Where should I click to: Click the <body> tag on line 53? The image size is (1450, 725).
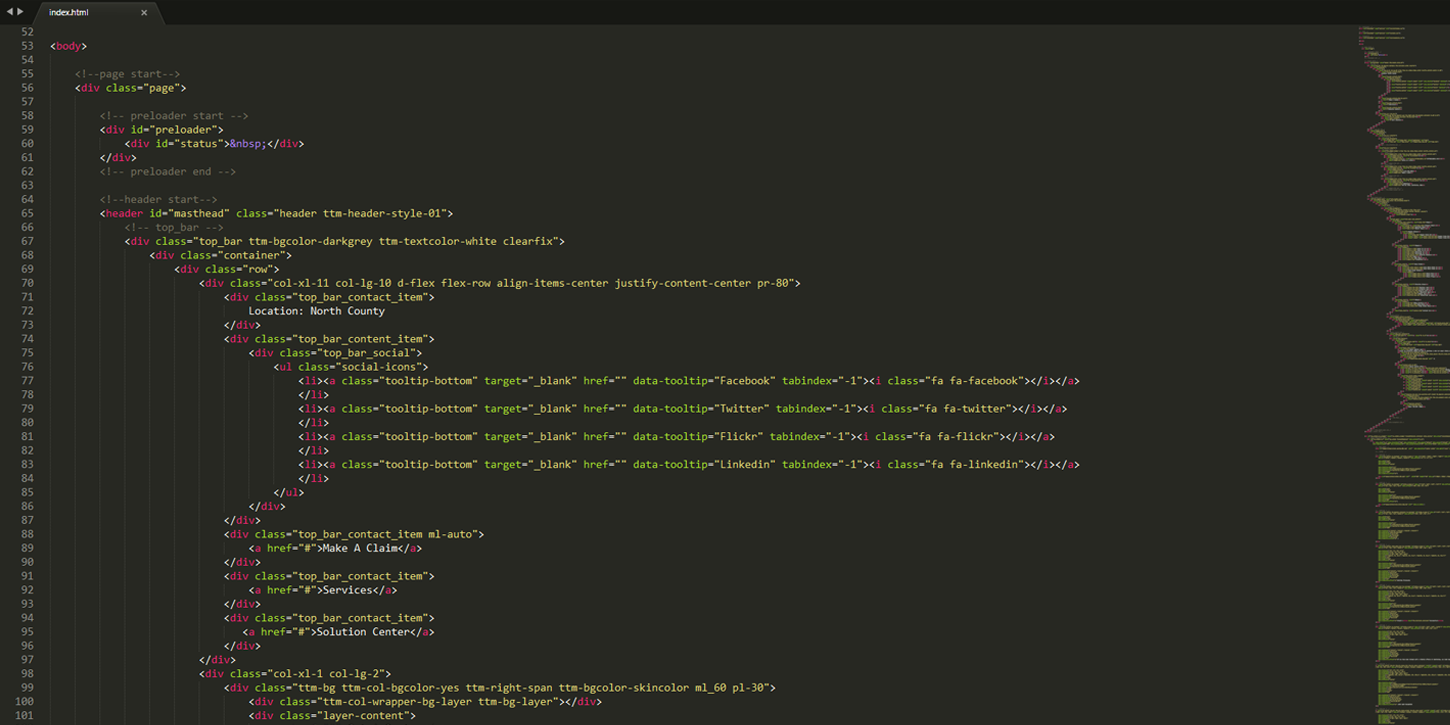click(68, 46)
